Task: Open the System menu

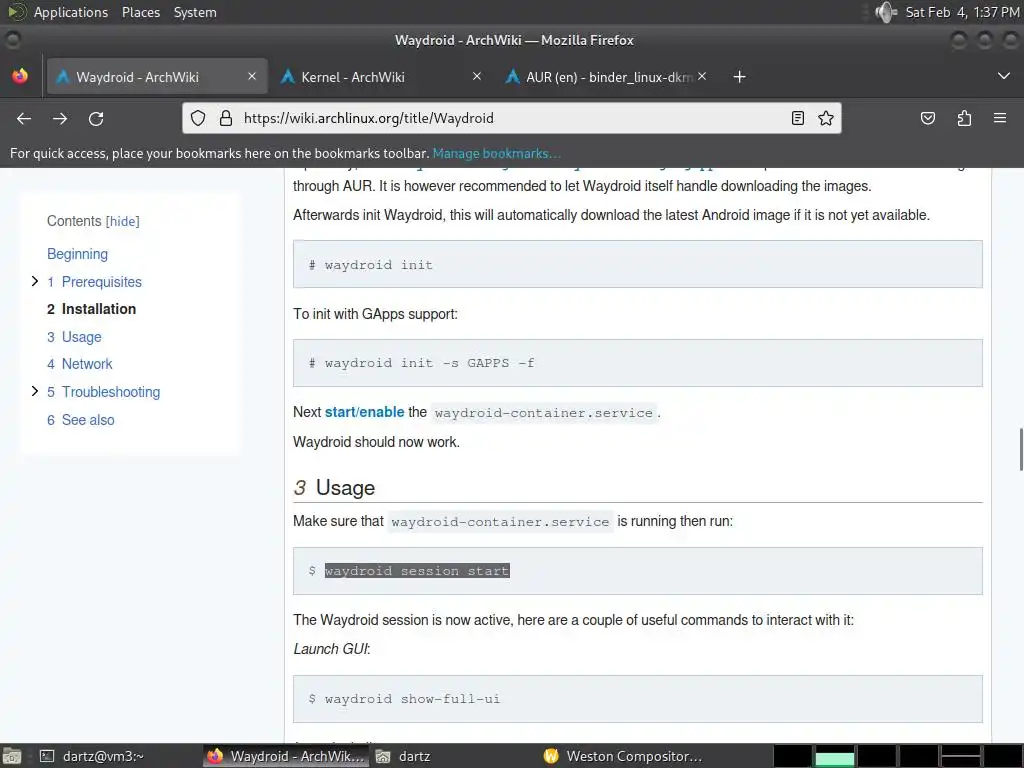Action: click(195, 12)
